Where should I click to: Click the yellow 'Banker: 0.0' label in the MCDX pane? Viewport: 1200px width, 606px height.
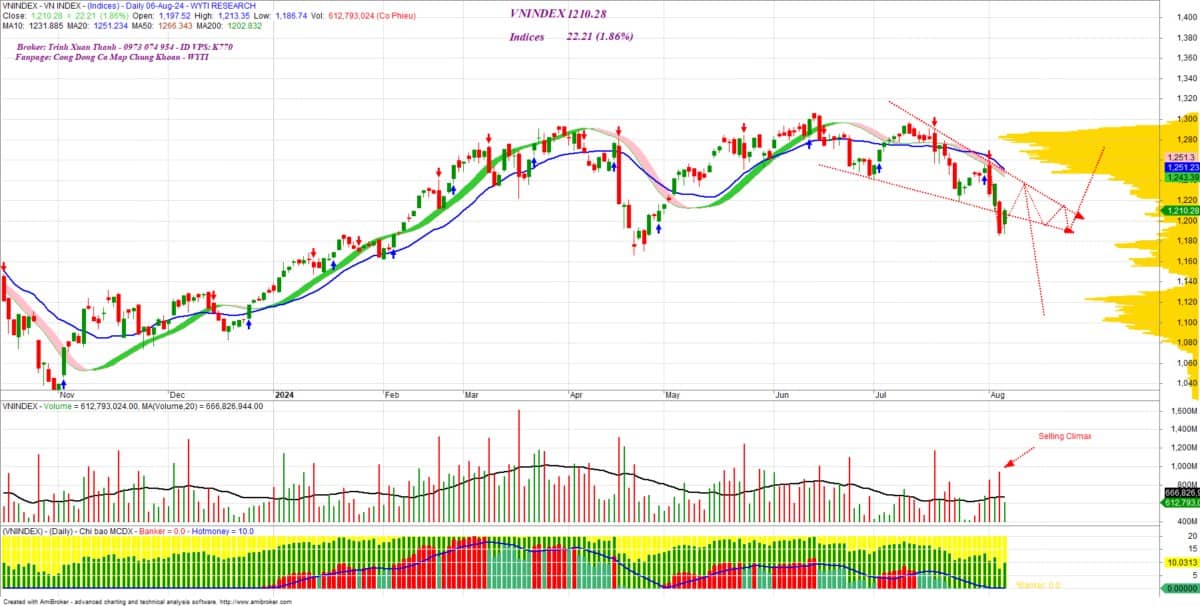[x=1037, y=584]
